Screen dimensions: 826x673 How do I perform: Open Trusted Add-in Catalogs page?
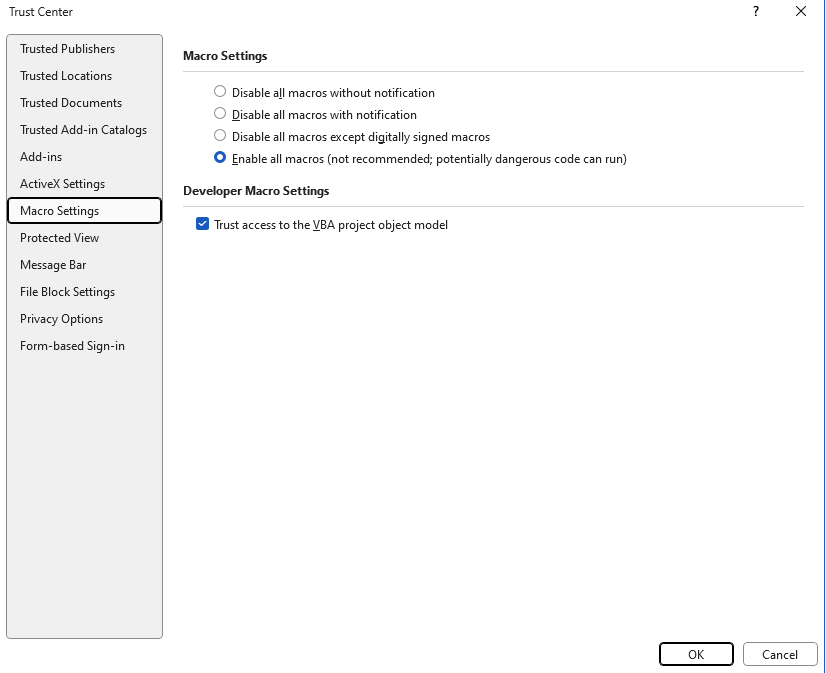[84, 130]
